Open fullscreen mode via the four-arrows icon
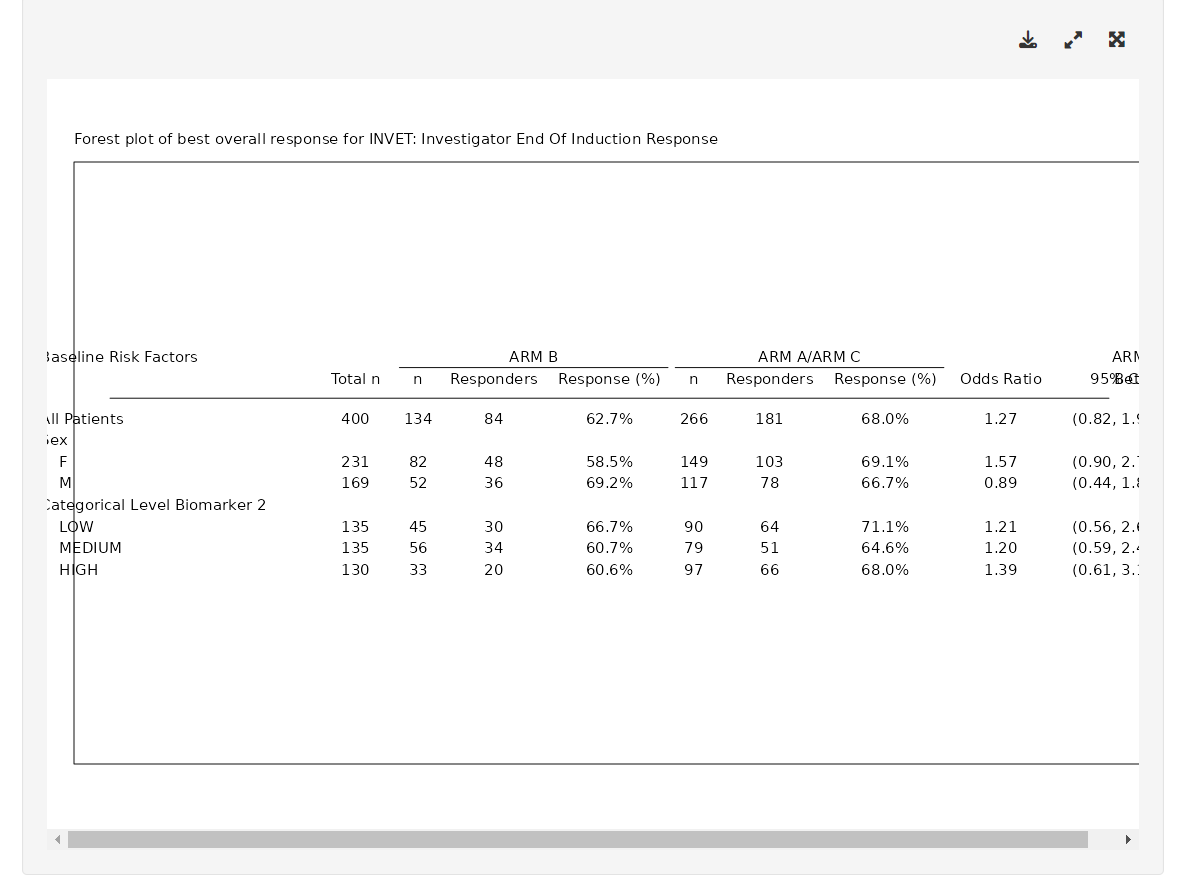This screenshot has height=891, width=1182. 1116,40
